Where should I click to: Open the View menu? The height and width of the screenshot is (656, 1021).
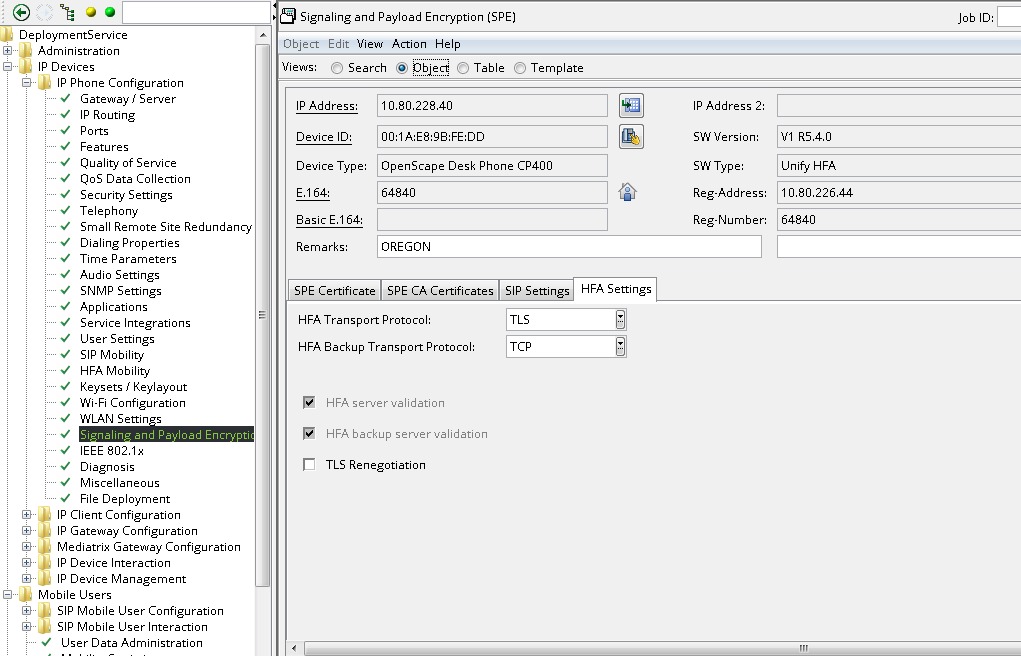(x=370, y=44)
